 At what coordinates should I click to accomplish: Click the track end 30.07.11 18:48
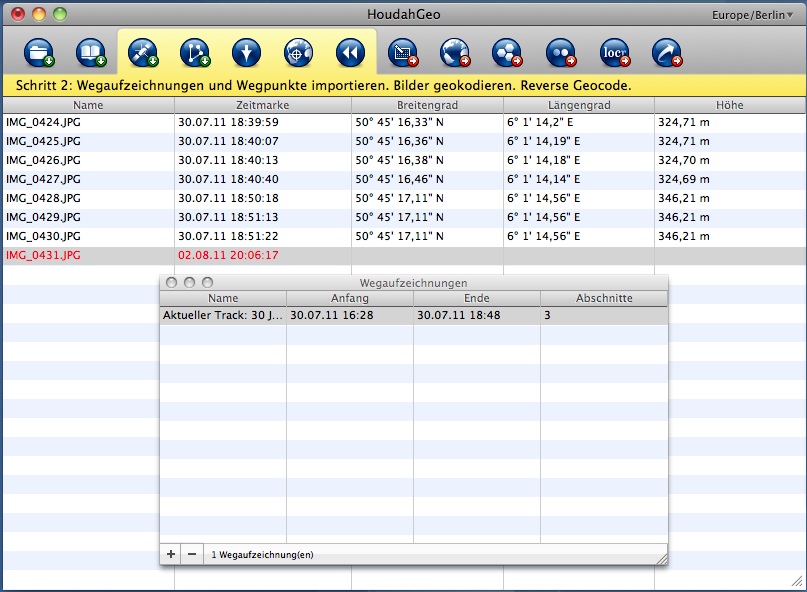459,315
